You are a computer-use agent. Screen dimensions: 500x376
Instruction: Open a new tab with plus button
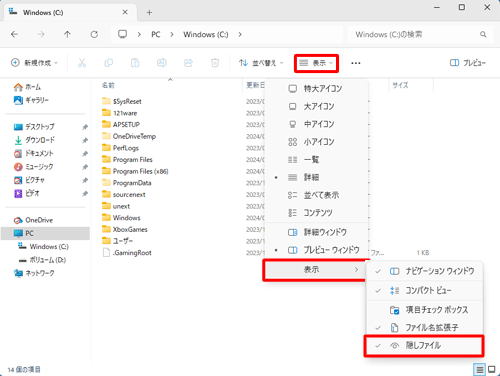click(x=149, y=13)
